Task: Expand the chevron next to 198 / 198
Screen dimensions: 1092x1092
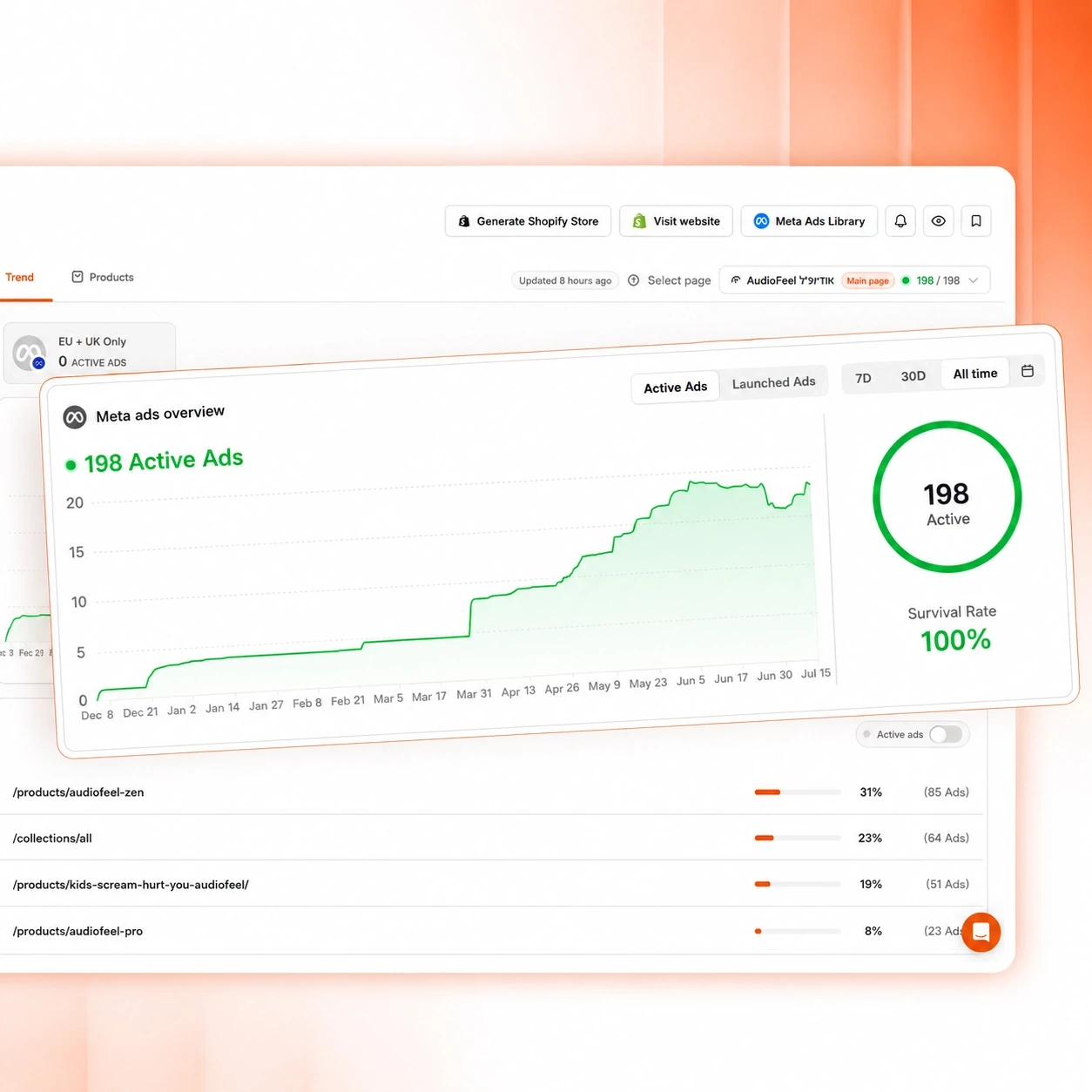Action: pos(974,280)
